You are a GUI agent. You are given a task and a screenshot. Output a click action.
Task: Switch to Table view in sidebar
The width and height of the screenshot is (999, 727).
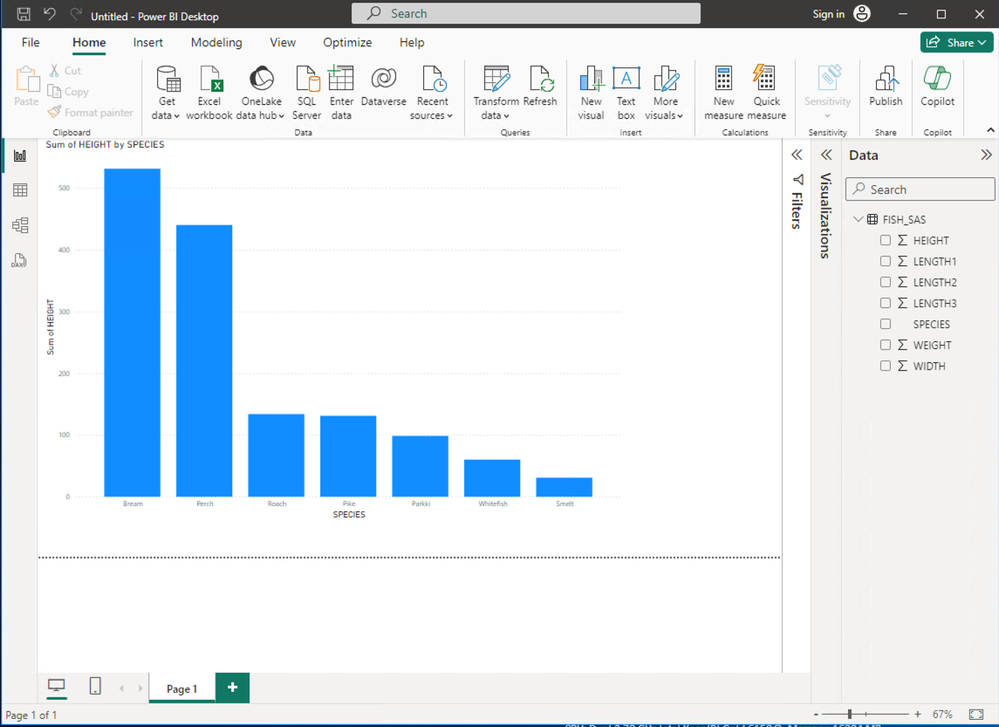(20, 190)
